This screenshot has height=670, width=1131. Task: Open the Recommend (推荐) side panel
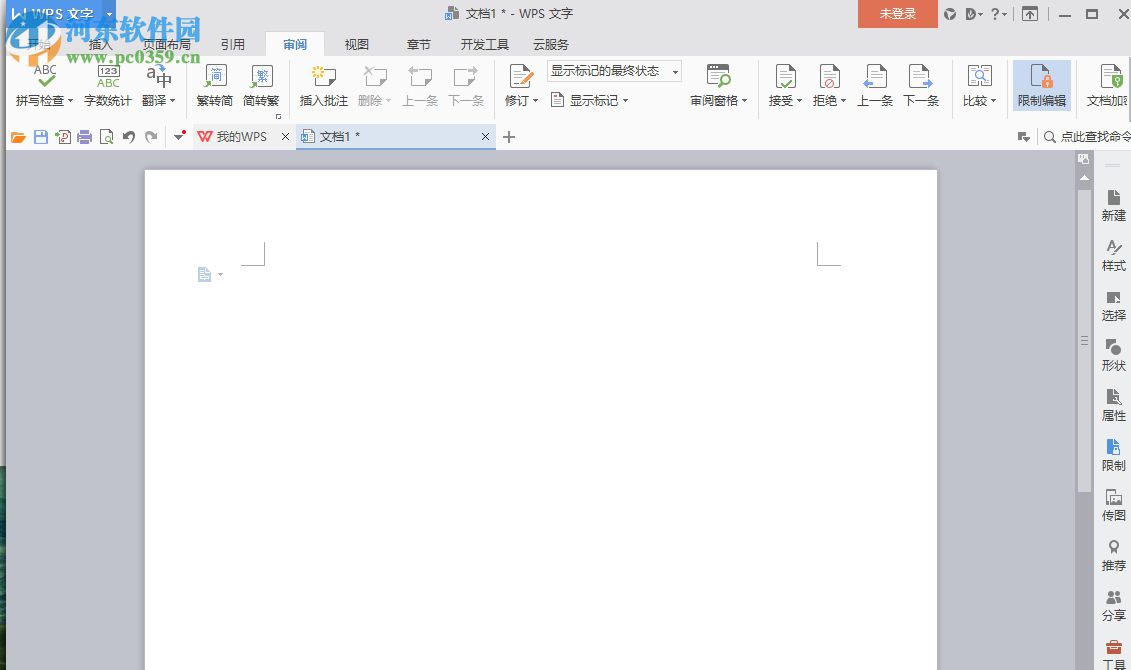click(1114, 555)
